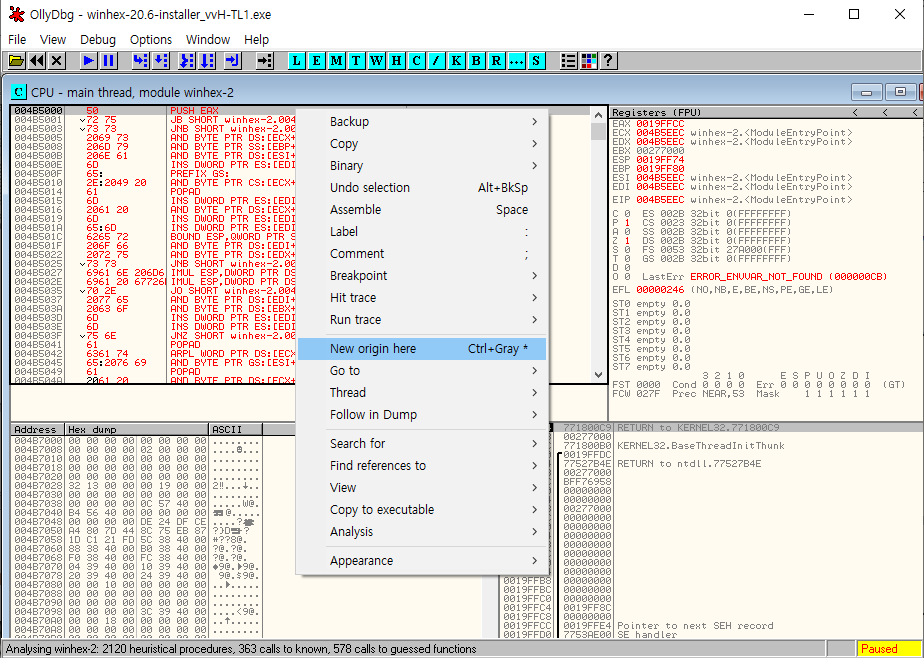The image size is (924, 658).
Task: Click disassembly scrollbar up arrow
Action: [598, 115]
